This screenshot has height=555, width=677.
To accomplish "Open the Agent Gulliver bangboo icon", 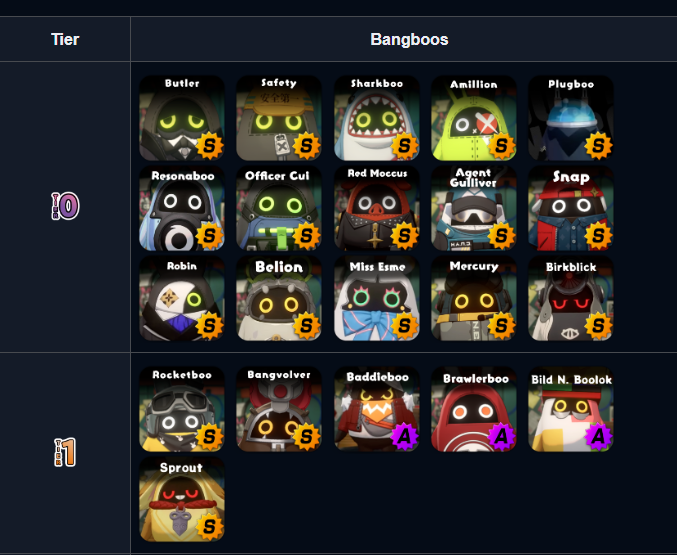I will [474, 208].
